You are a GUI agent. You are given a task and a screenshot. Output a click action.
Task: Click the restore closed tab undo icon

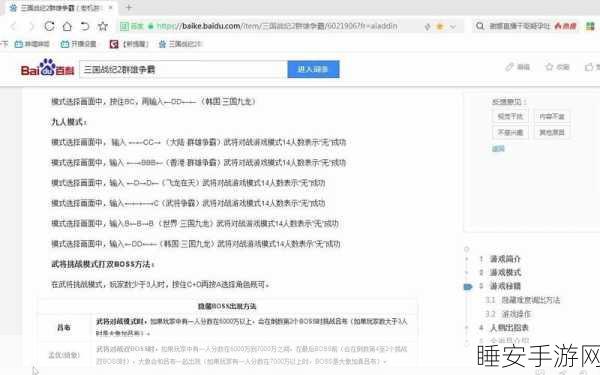click(85, 26)
